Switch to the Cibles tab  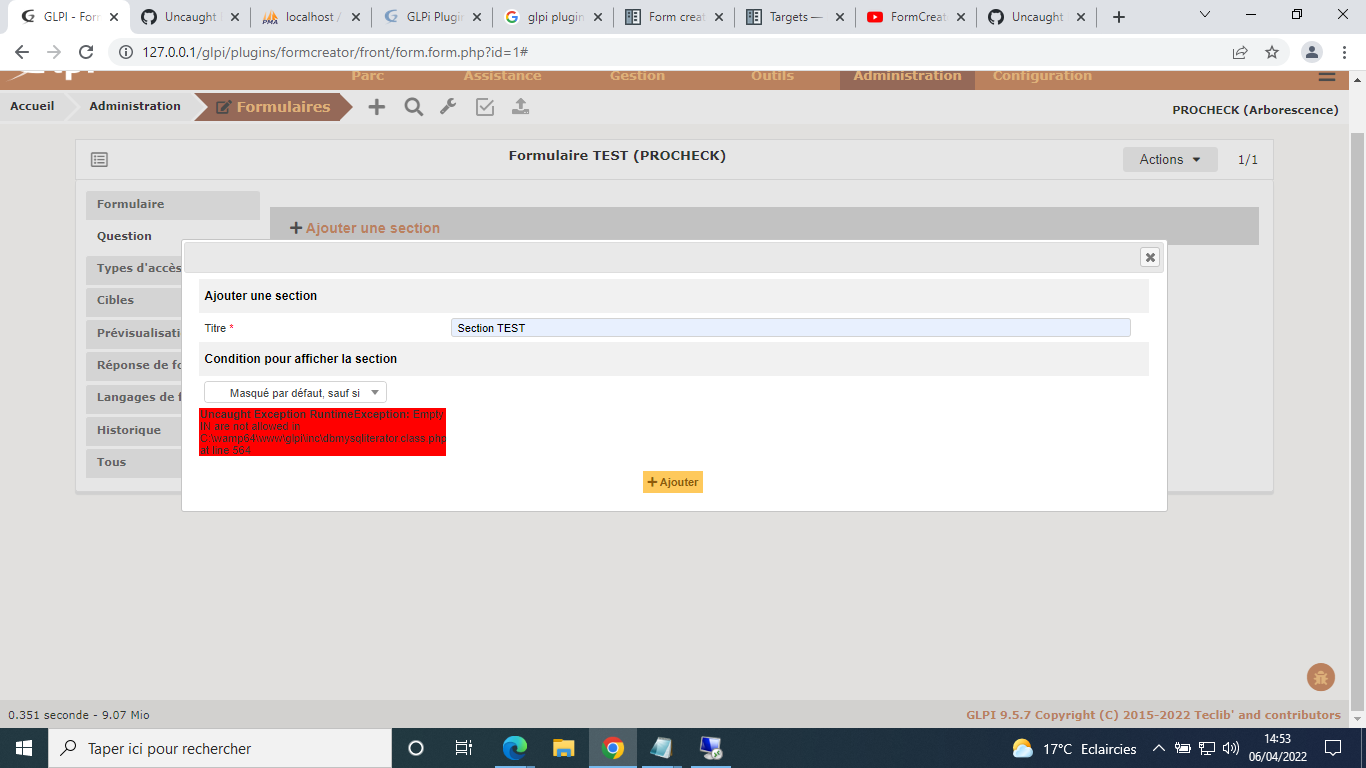[x=118, y=300]
